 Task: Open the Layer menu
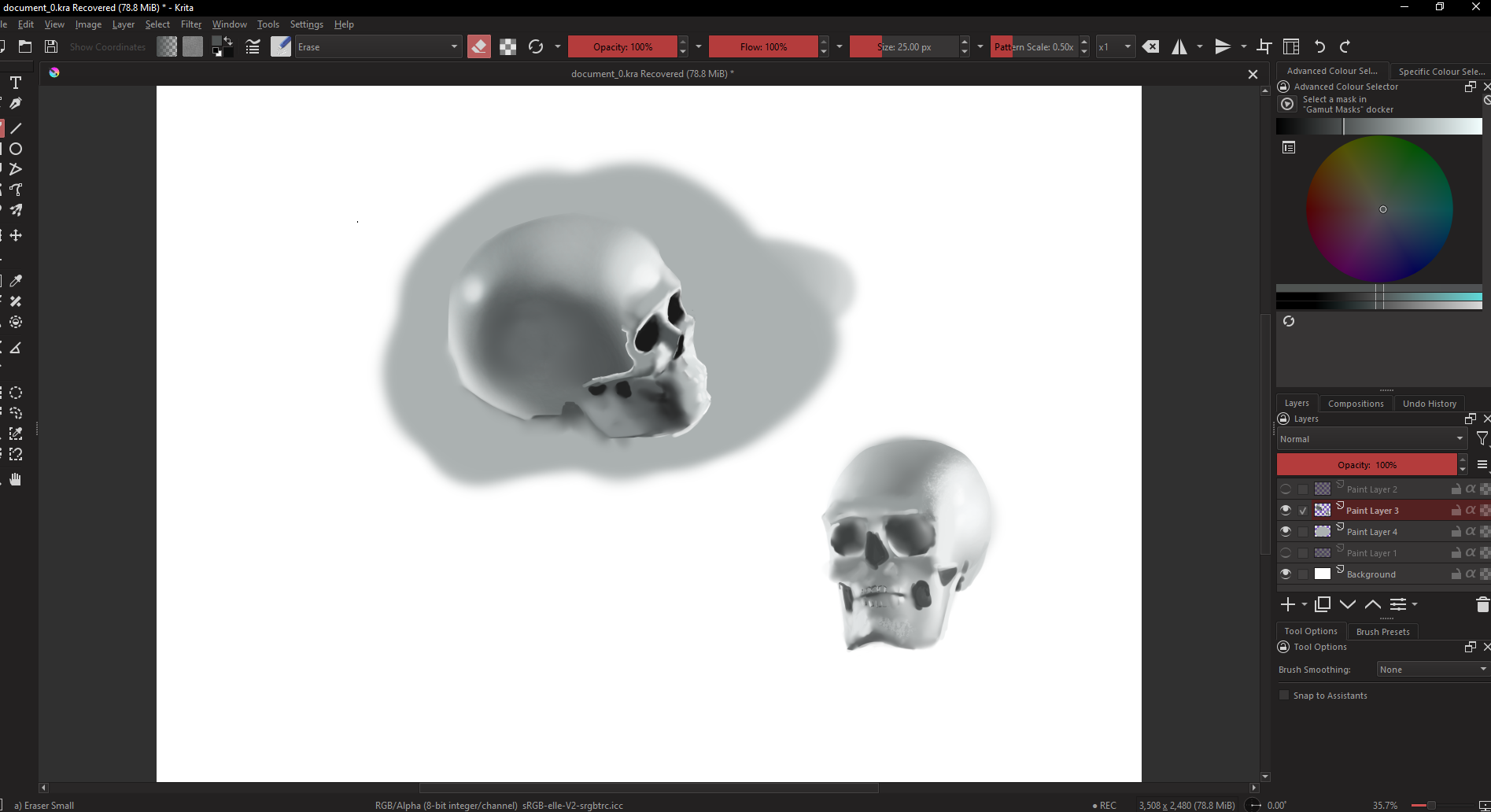click(123, 24)
